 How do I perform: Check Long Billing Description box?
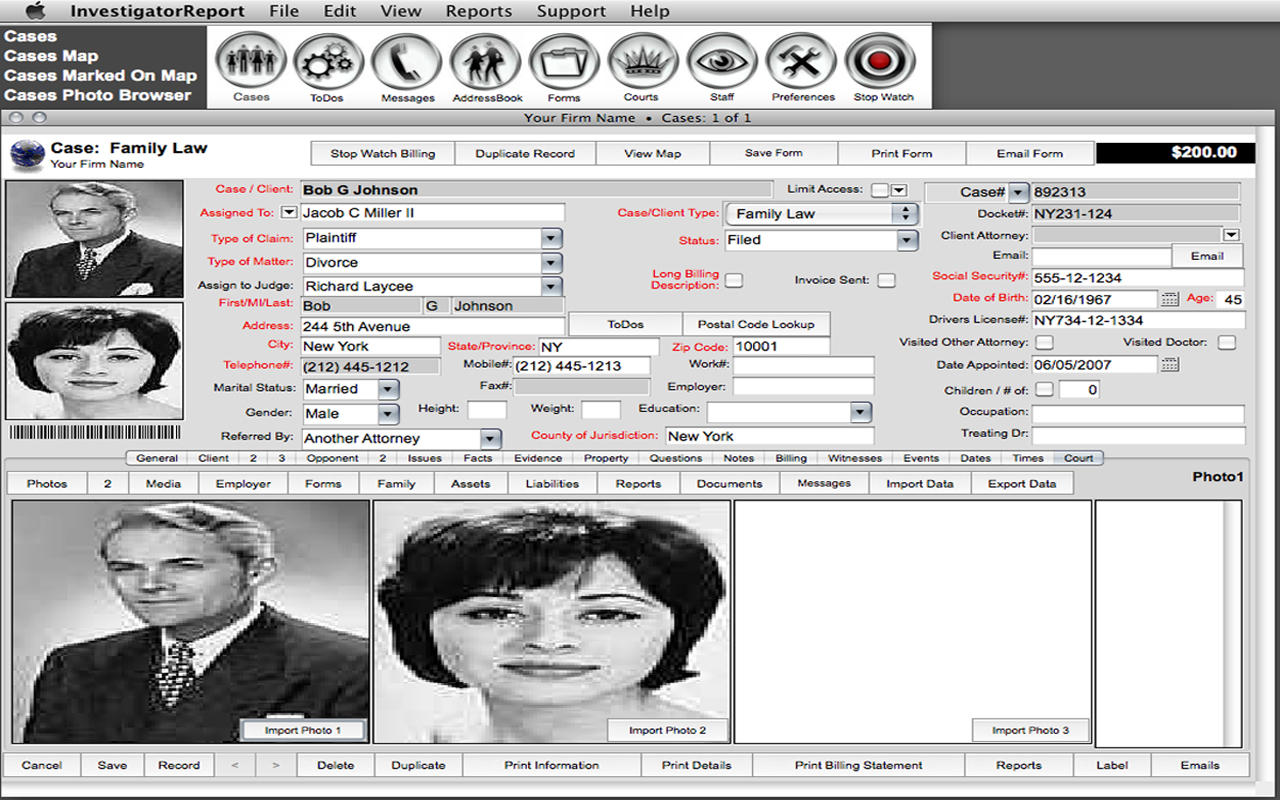pyautogui.click(x=734, y=280)
